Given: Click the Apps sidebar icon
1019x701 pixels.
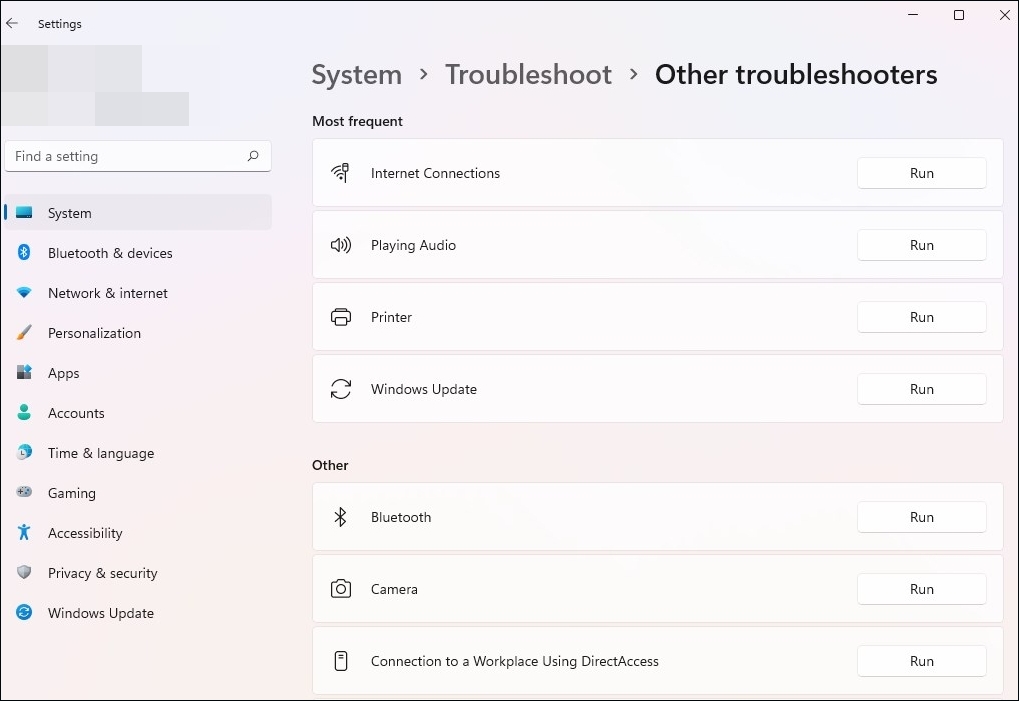Looking at the screenshot, I should click(25, 373).
